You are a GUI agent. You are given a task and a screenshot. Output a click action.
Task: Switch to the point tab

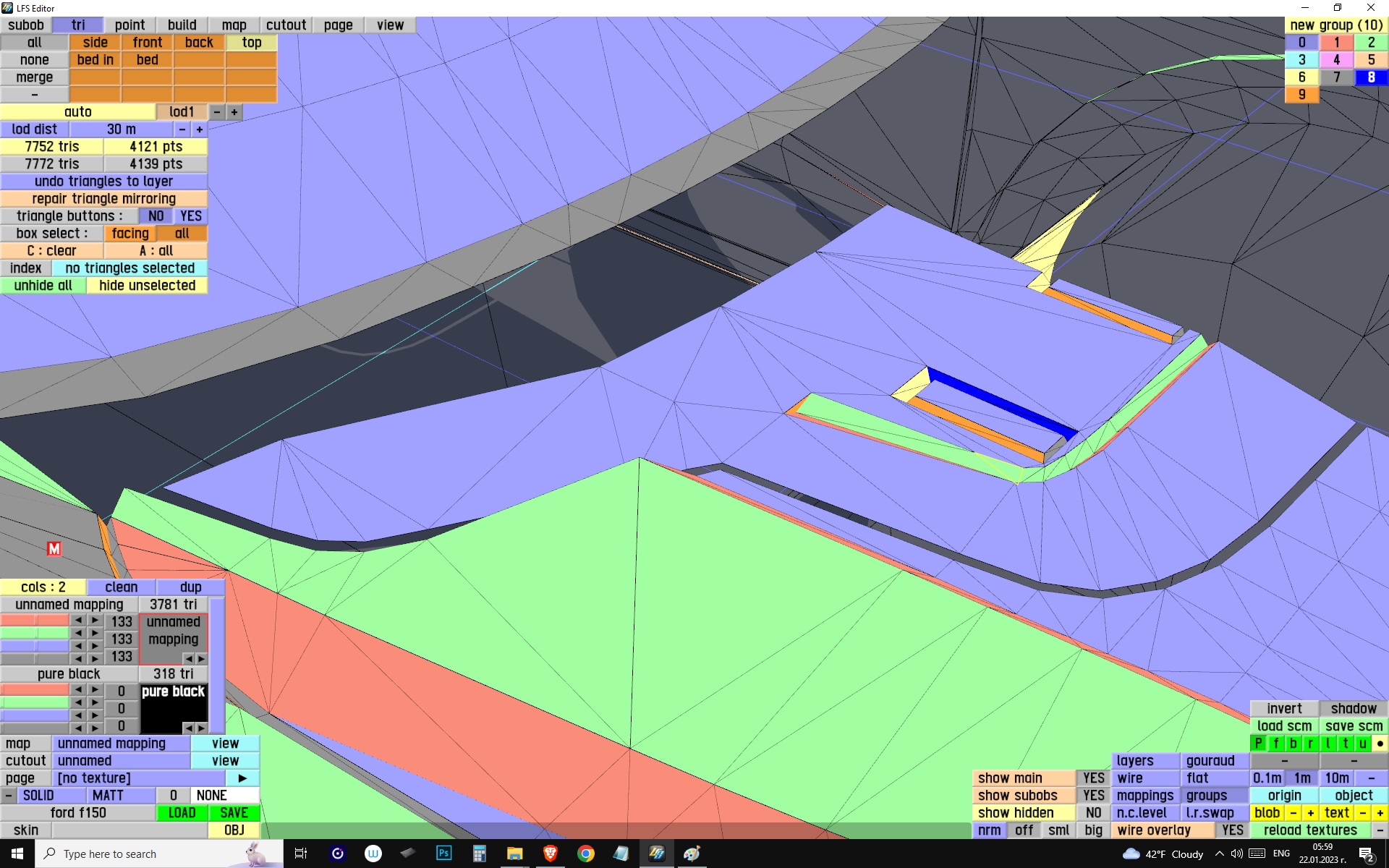tap(129, 25)
